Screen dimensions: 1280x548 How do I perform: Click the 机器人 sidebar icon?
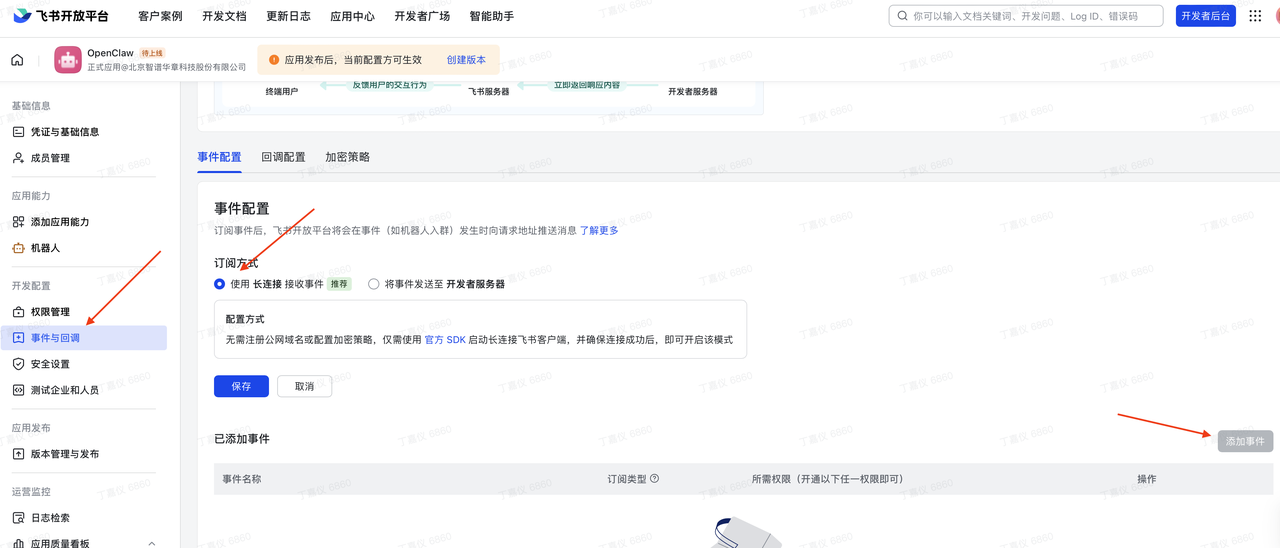[18, 248]
